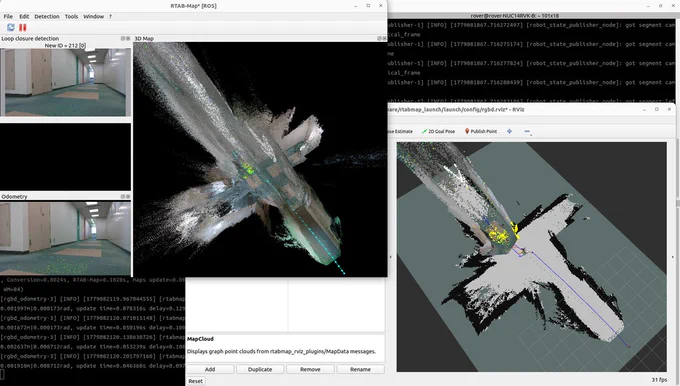This screenshot has width=680, height=386.
Task: Click the 'New ID = 212 [0]' label
Action: click(x=65, y=45)
